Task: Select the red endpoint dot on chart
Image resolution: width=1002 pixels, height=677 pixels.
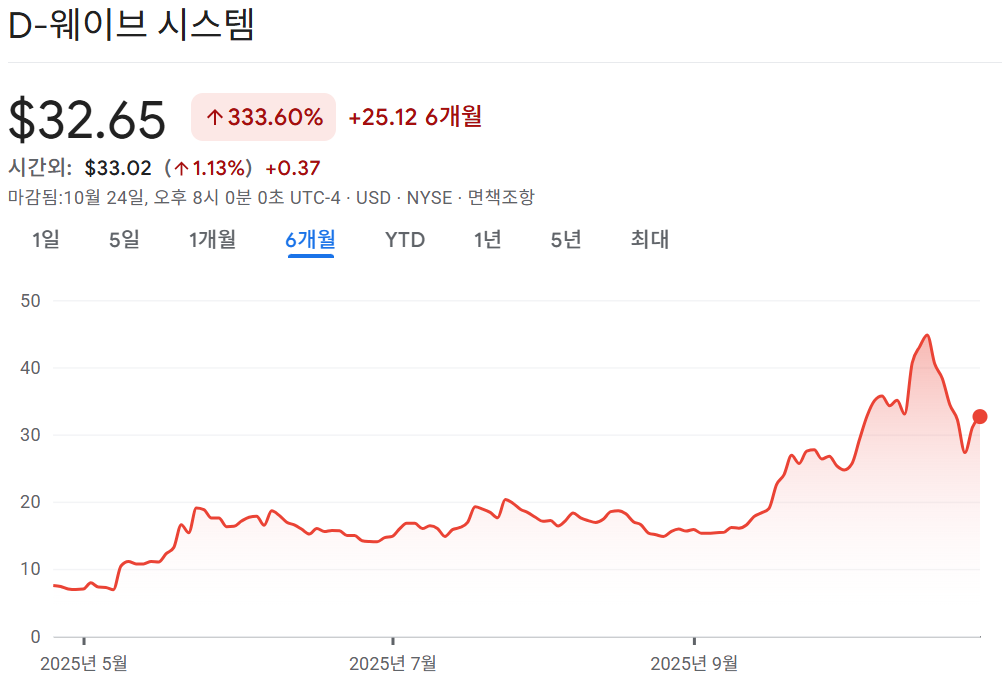Action: tap(981, 416)
